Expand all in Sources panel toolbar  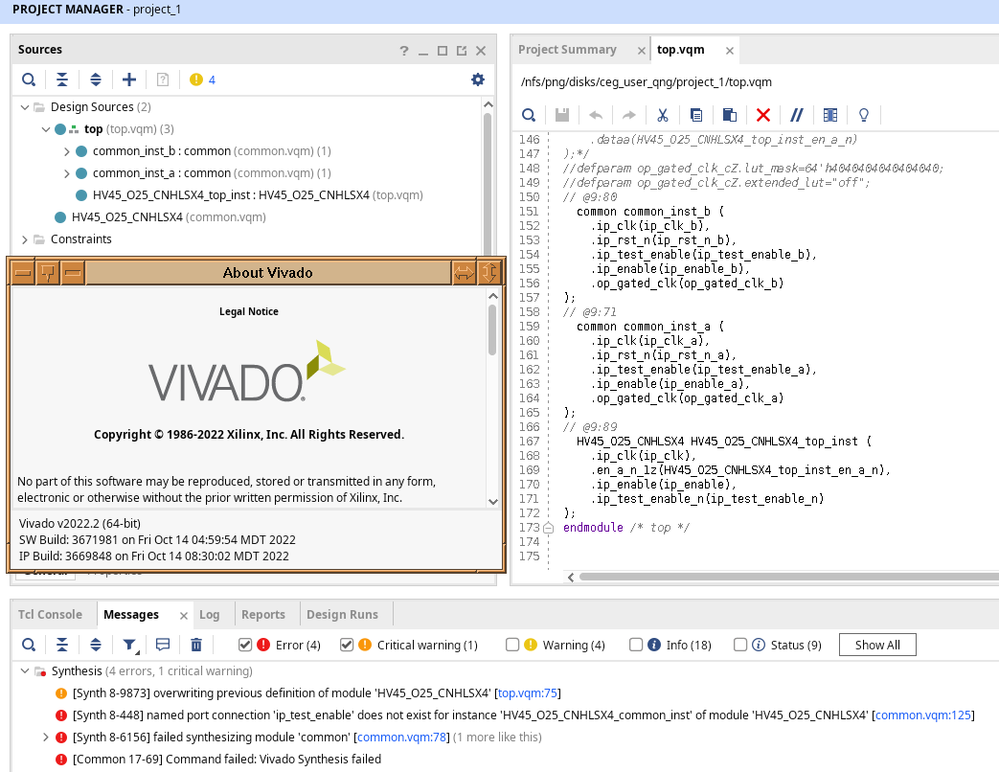coord(96,80)
